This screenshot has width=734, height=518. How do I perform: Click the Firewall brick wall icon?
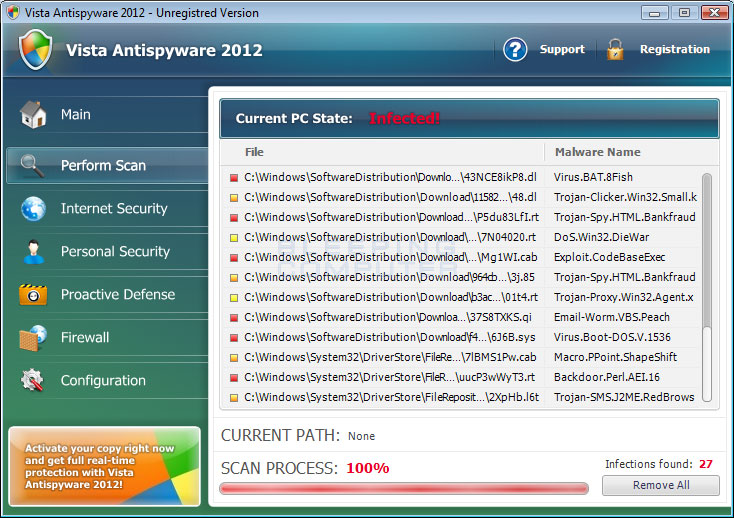pos(33,338)
